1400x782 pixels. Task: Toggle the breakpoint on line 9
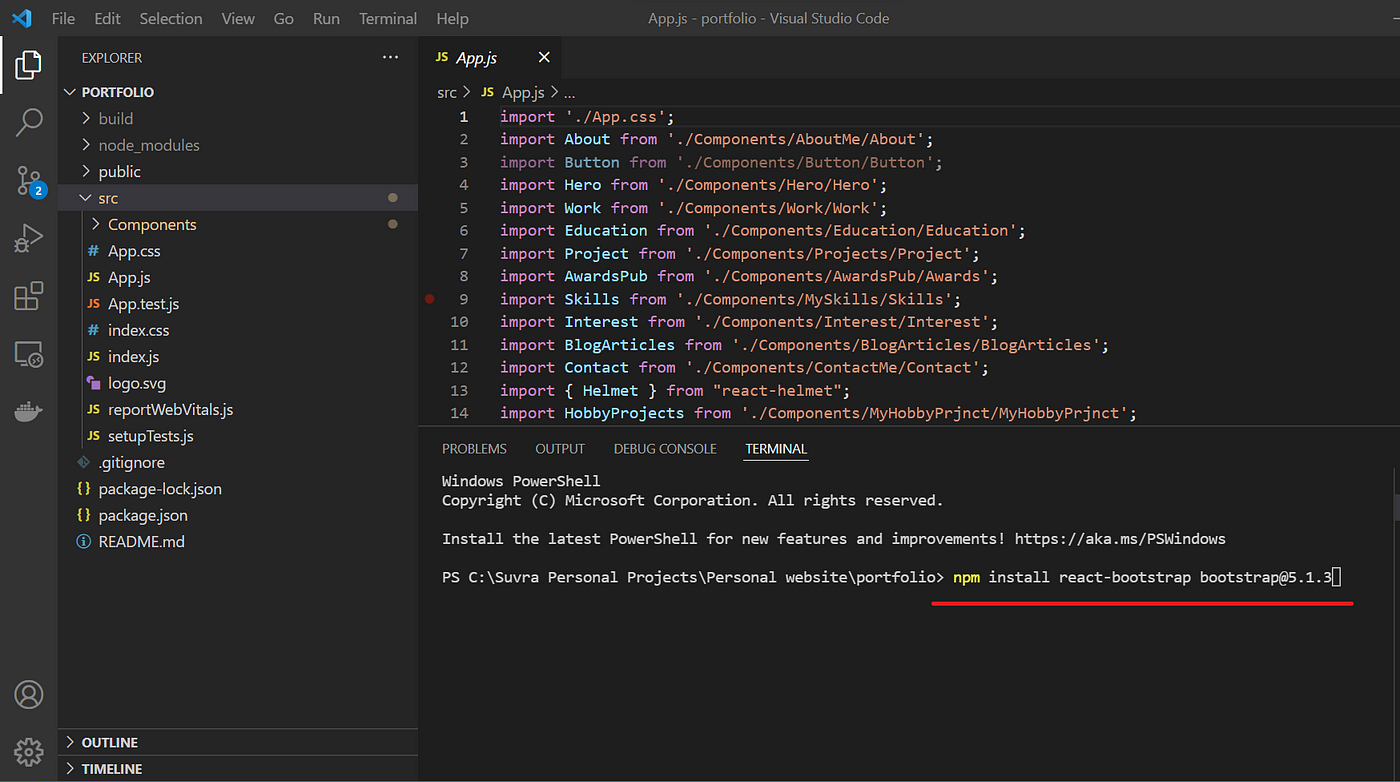coord(429,299)
